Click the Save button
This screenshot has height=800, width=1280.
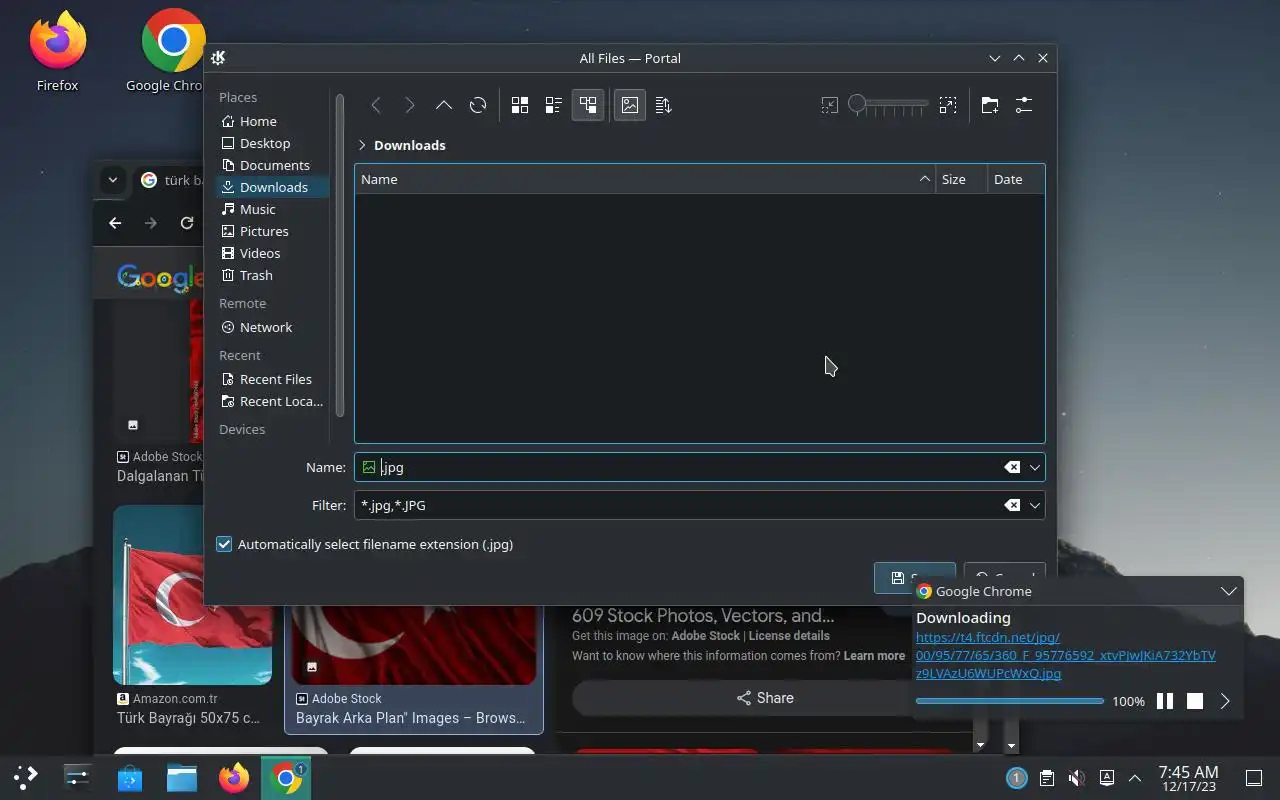(x=914, y=577)
